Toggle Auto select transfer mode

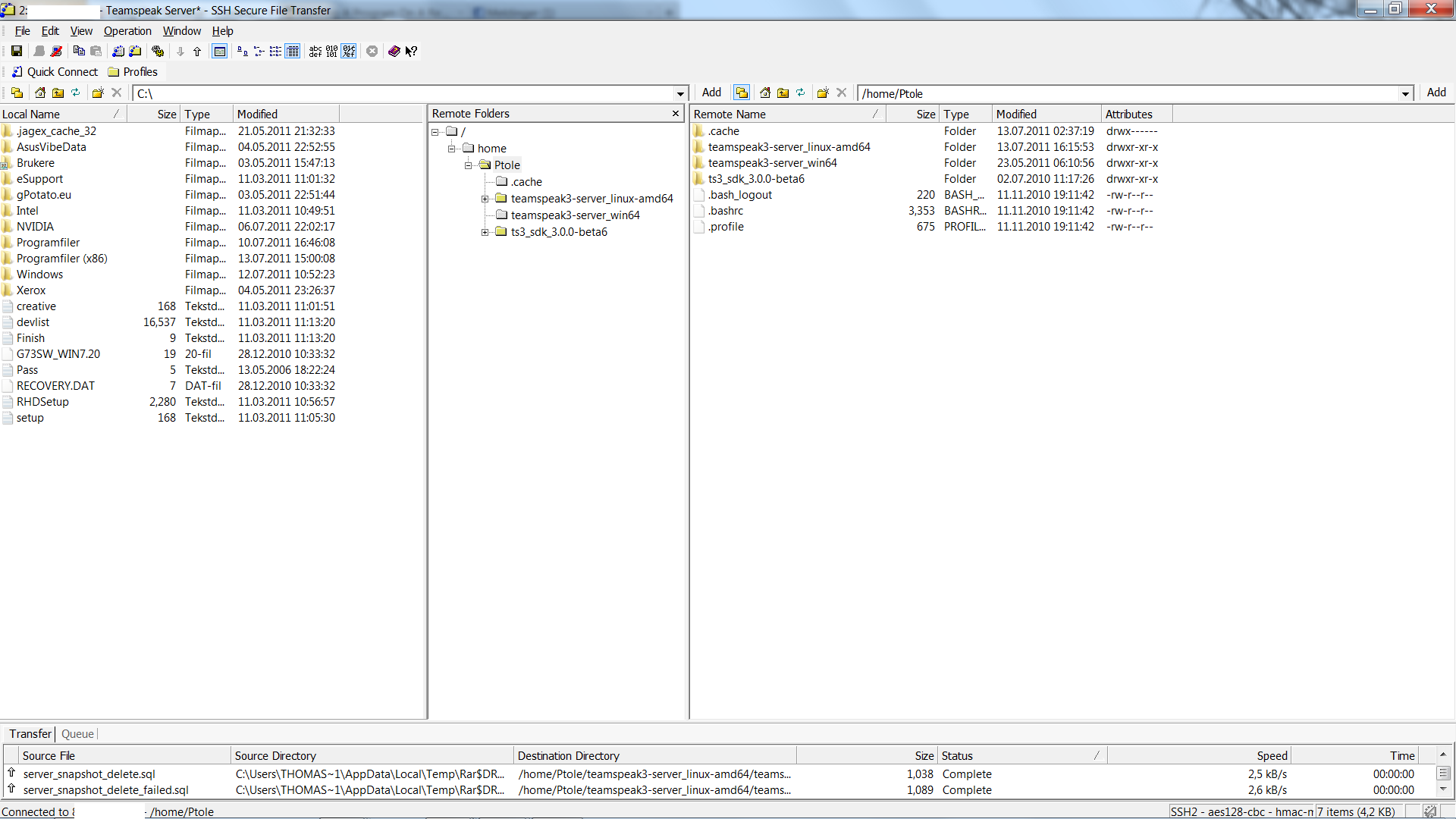coord(349,52)
